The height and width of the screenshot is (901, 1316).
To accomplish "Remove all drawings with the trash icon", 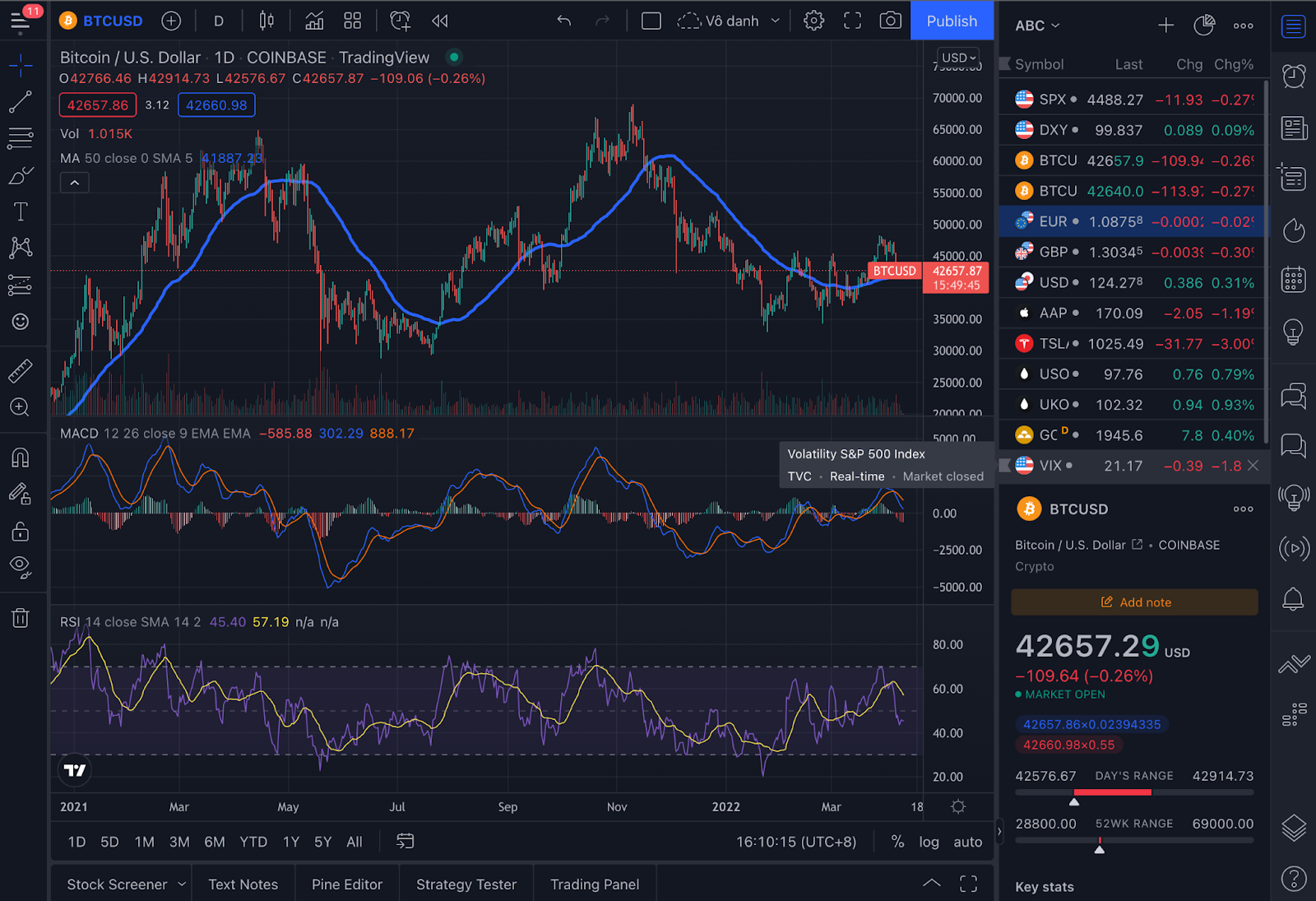I will pyautogui.click(x=21, y=618).
